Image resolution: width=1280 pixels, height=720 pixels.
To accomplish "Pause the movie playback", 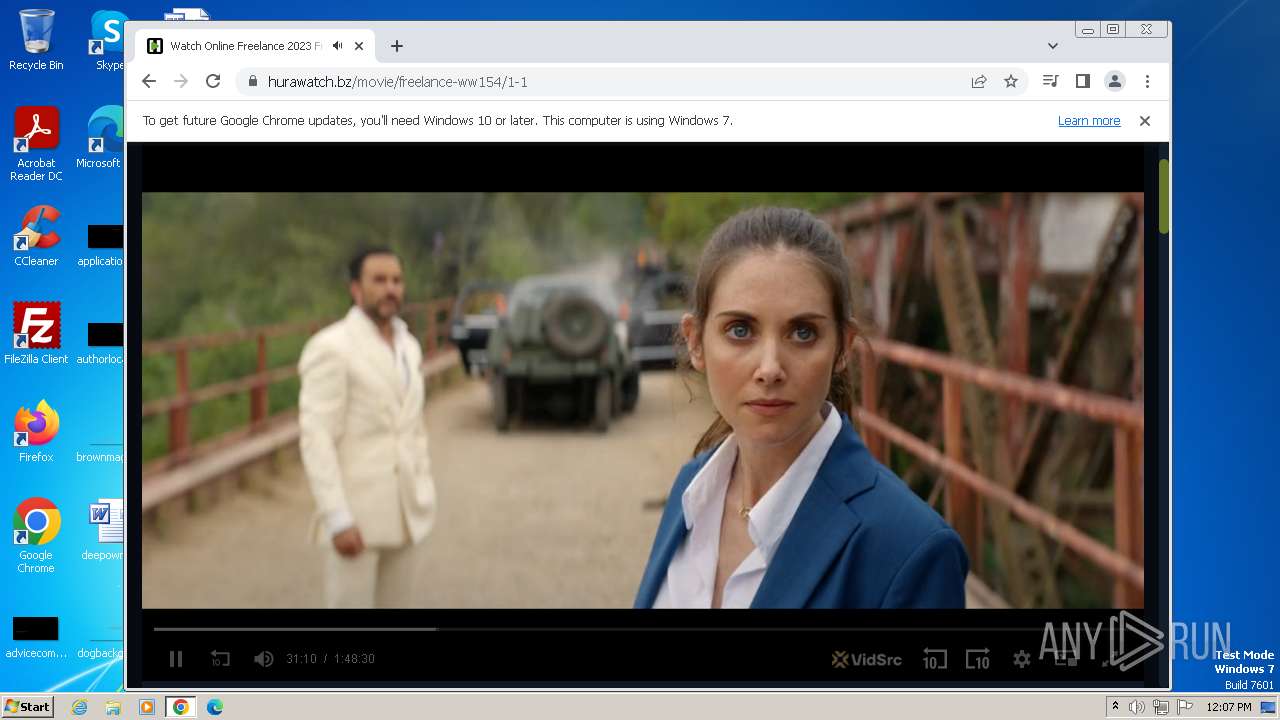I will (x=176, y=659).
